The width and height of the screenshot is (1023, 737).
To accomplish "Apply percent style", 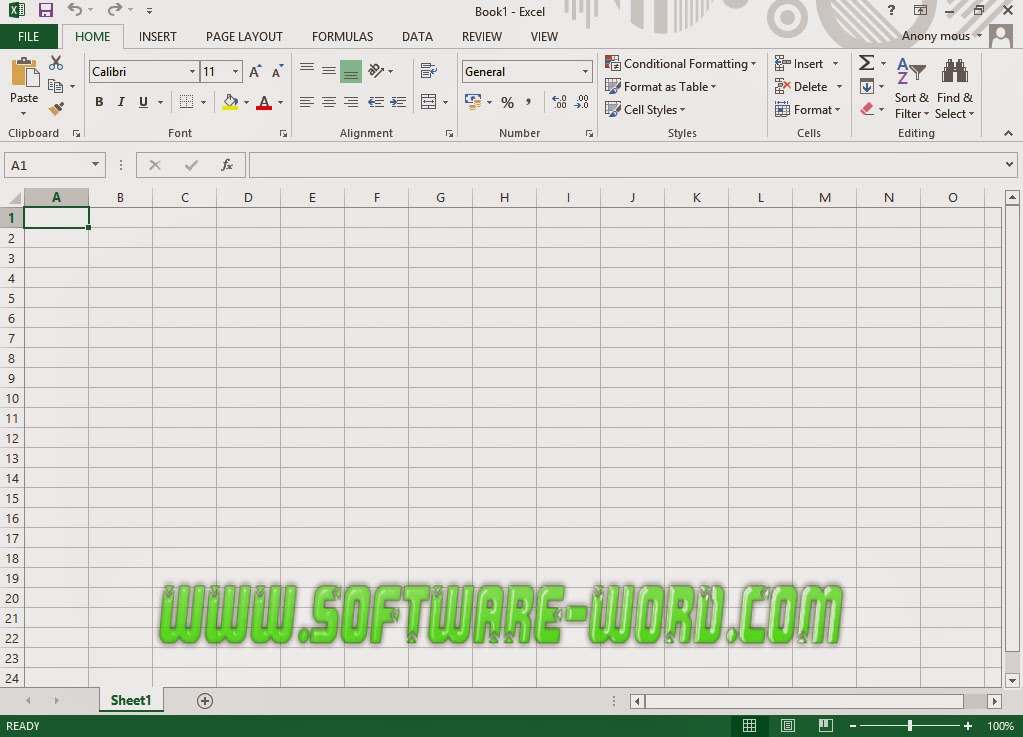I will (x=508, y=102).
